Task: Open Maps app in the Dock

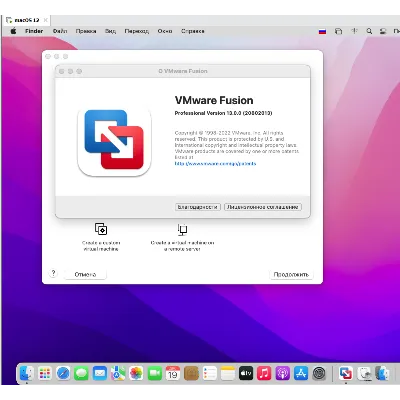Action: 118,373
